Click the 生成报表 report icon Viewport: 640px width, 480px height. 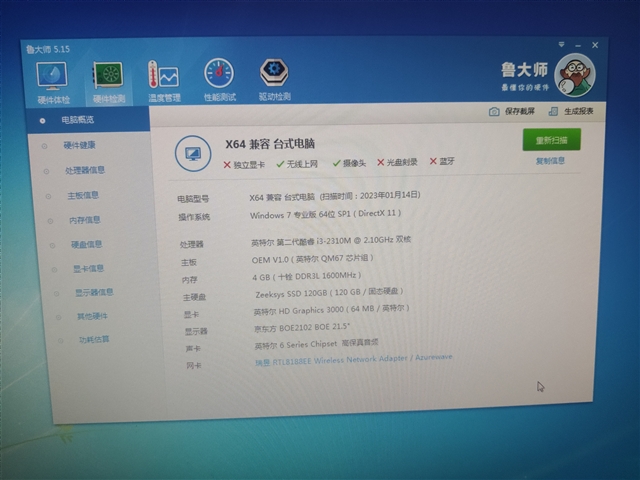(x=553, y=111)
